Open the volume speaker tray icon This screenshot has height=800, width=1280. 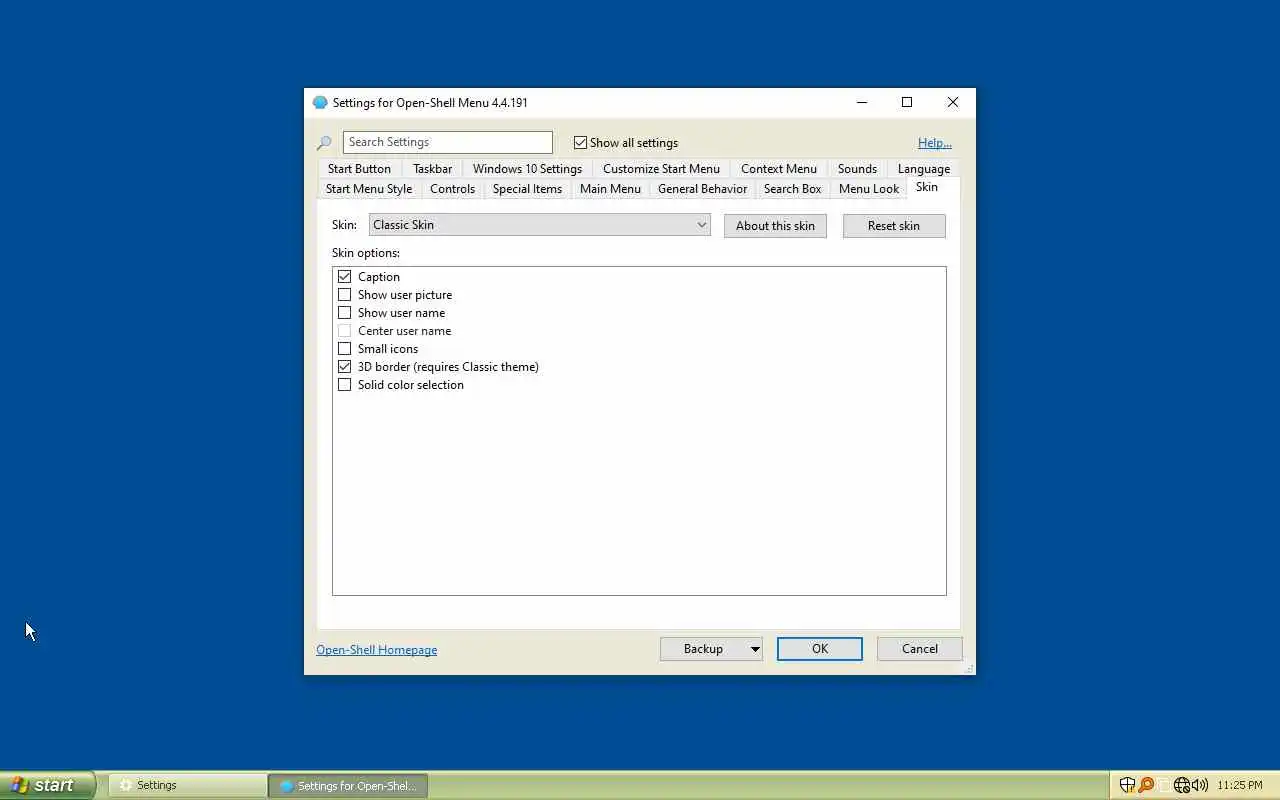[x=1199, y=785]
